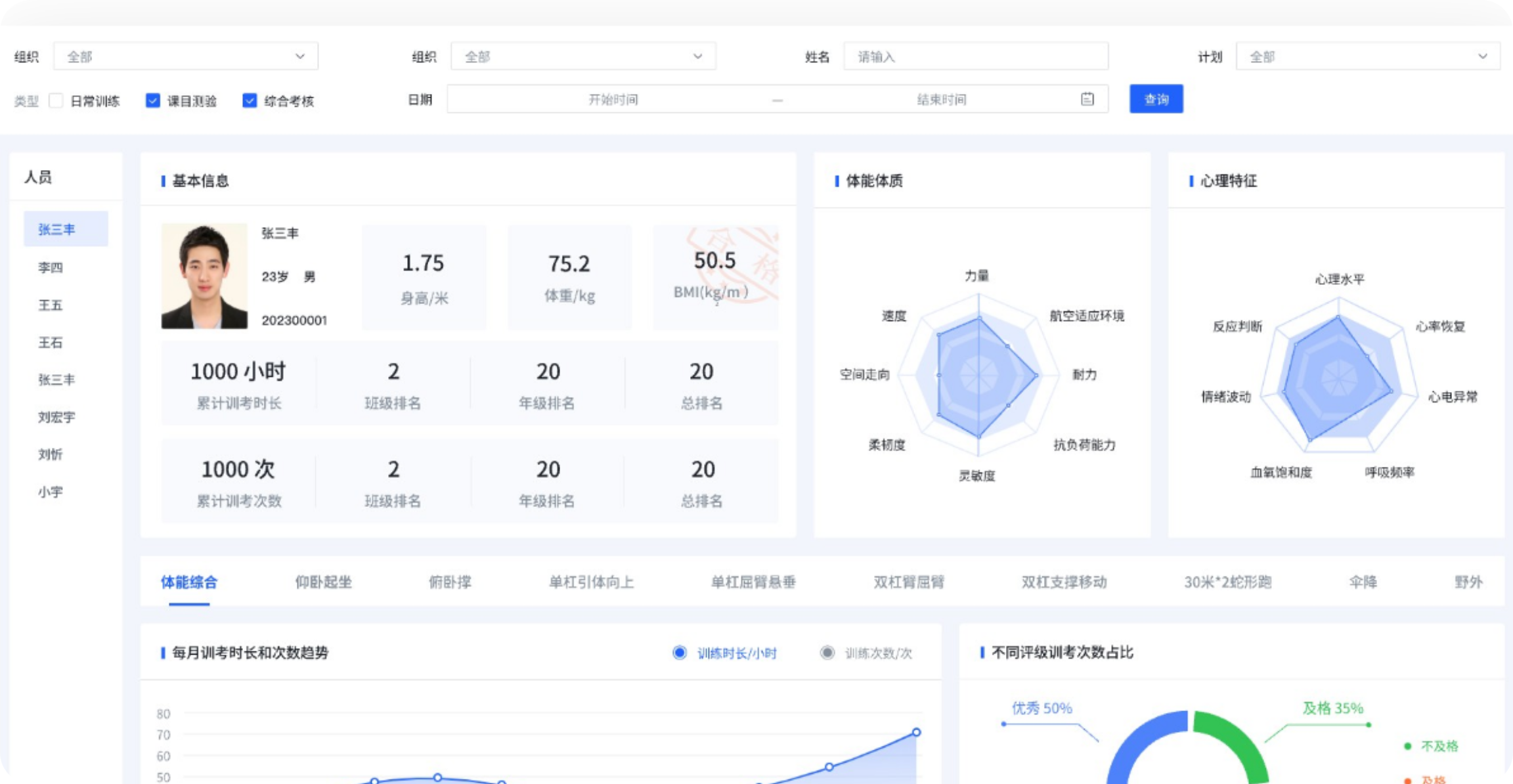
Task: Open the first 组织 dropdown
Action: (185, 56)
